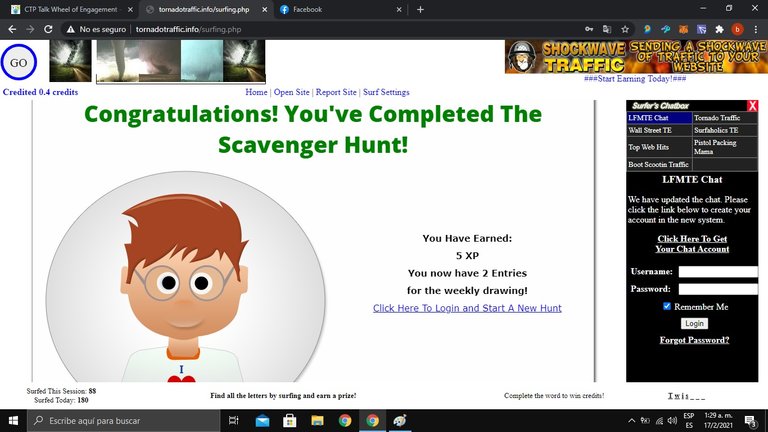
Task: Click the Report Site link
Action: pos(336,92)
